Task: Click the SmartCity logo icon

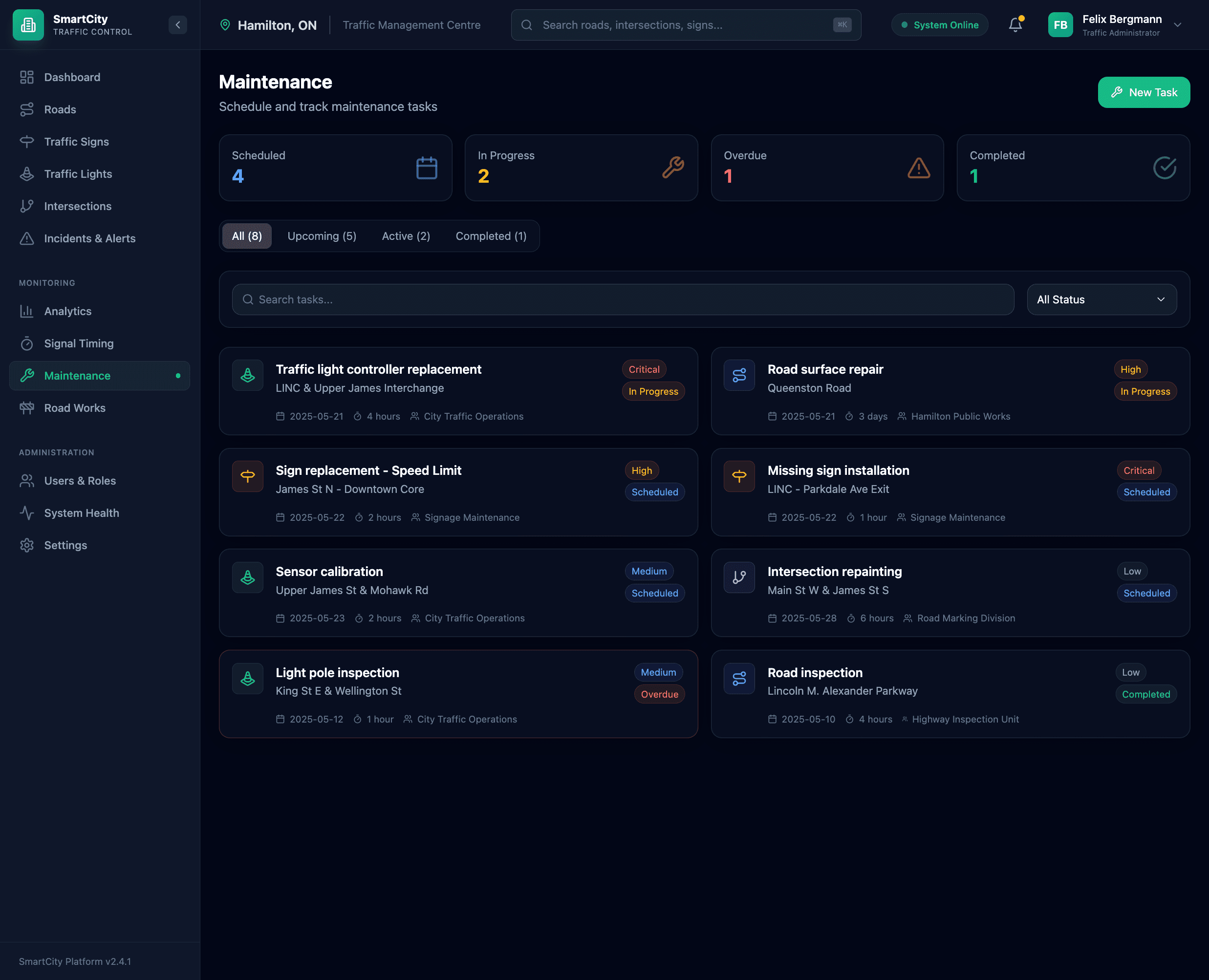Action: point(28,25)
